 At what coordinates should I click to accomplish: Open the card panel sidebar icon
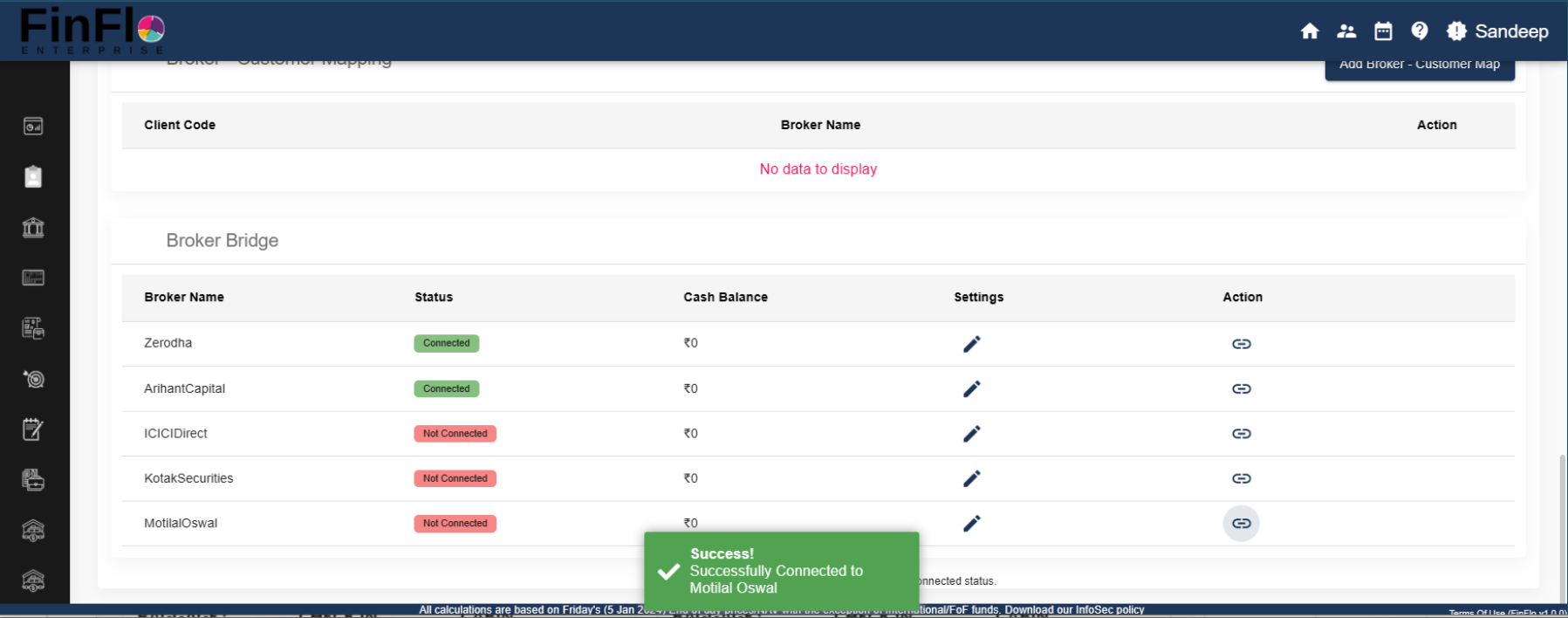[33, 278]
